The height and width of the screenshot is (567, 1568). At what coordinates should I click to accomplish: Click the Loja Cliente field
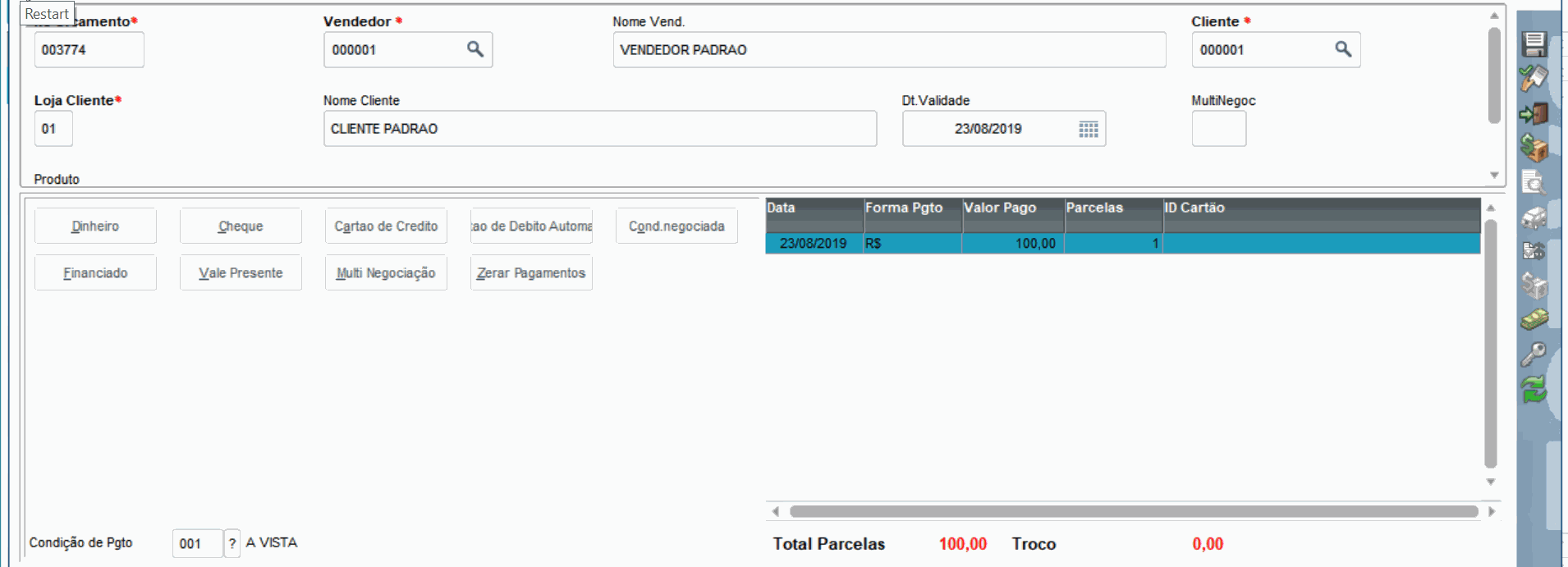[x=53, y=129]
